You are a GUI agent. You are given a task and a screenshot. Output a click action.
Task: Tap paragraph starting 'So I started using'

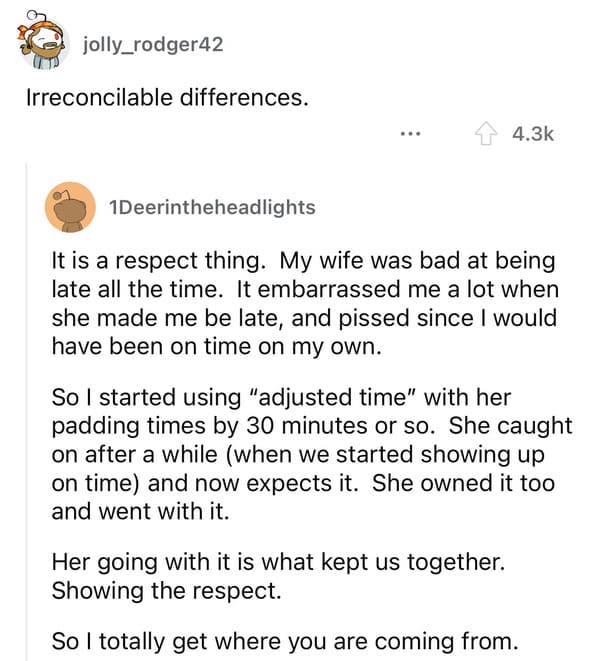(x=312, y=454)
